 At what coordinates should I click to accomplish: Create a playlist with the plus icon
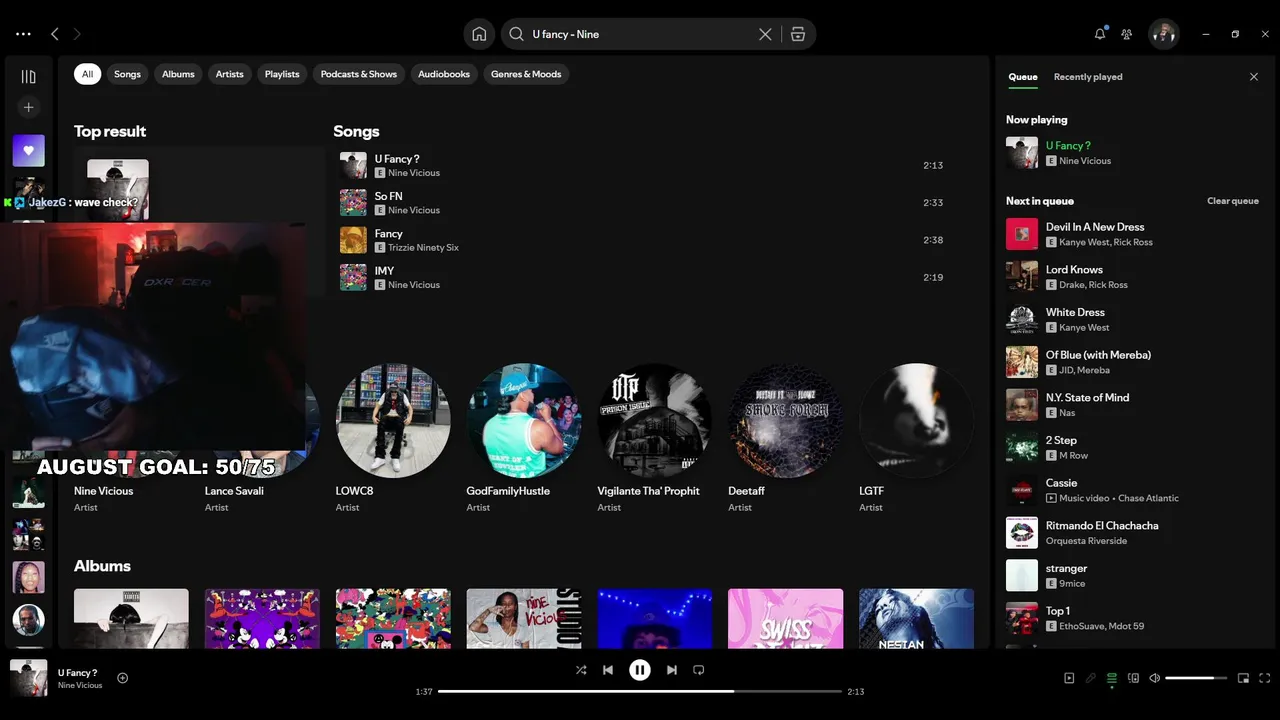coord(28,107)
